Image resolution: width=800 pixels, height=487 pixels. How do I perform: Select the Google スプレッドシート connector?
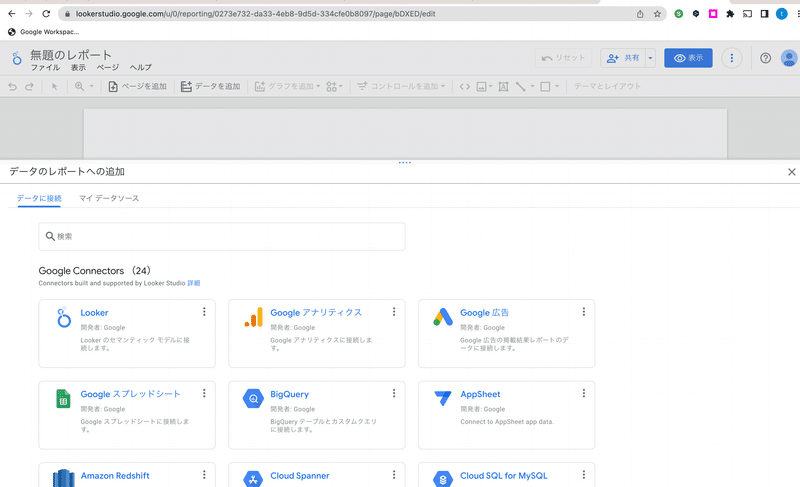[x=127, y=415]
